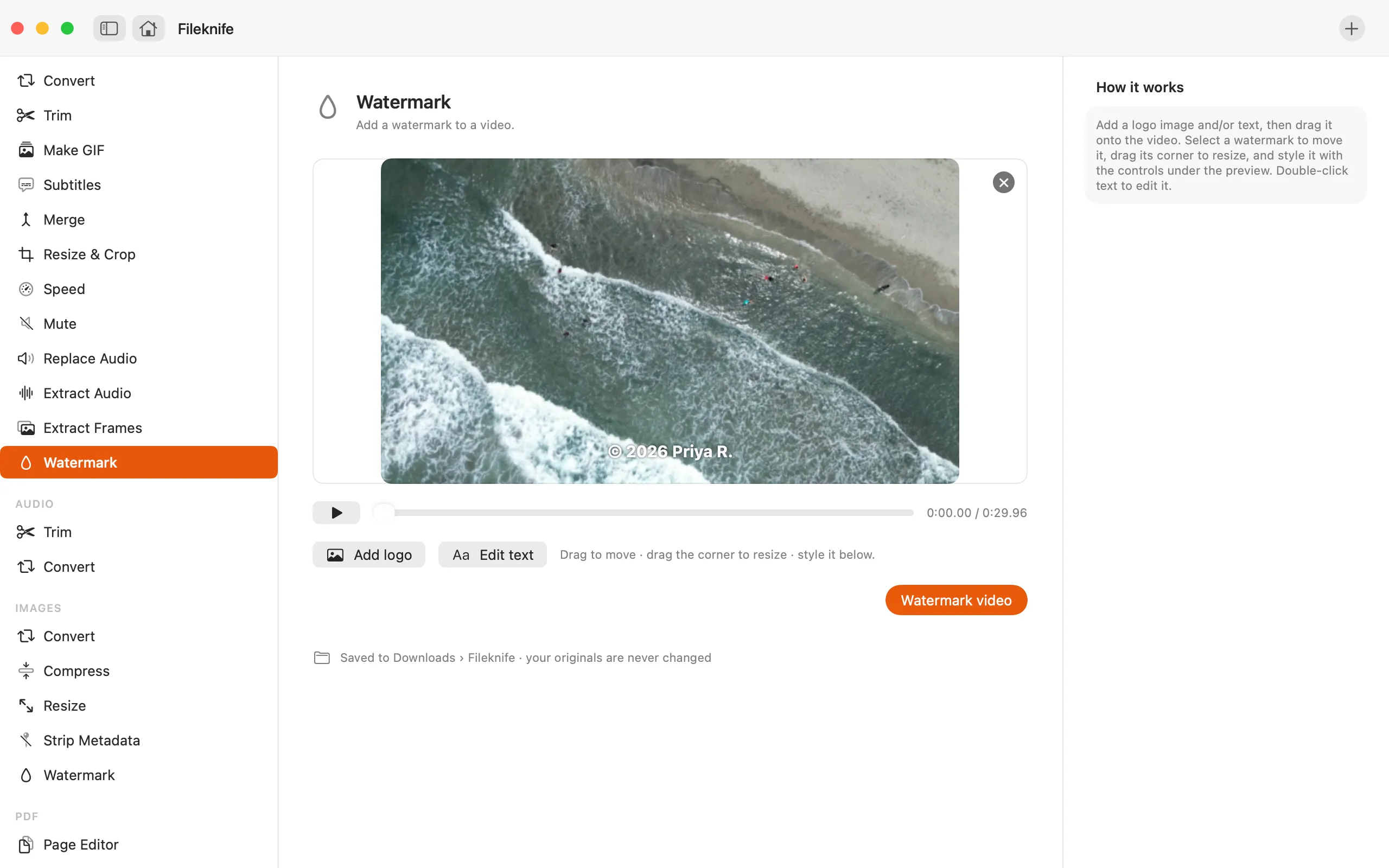This screenshot has width=1389, height=868.
Task: Click the Saved to Downloads › Fileknife text
Action: [428, 658]
